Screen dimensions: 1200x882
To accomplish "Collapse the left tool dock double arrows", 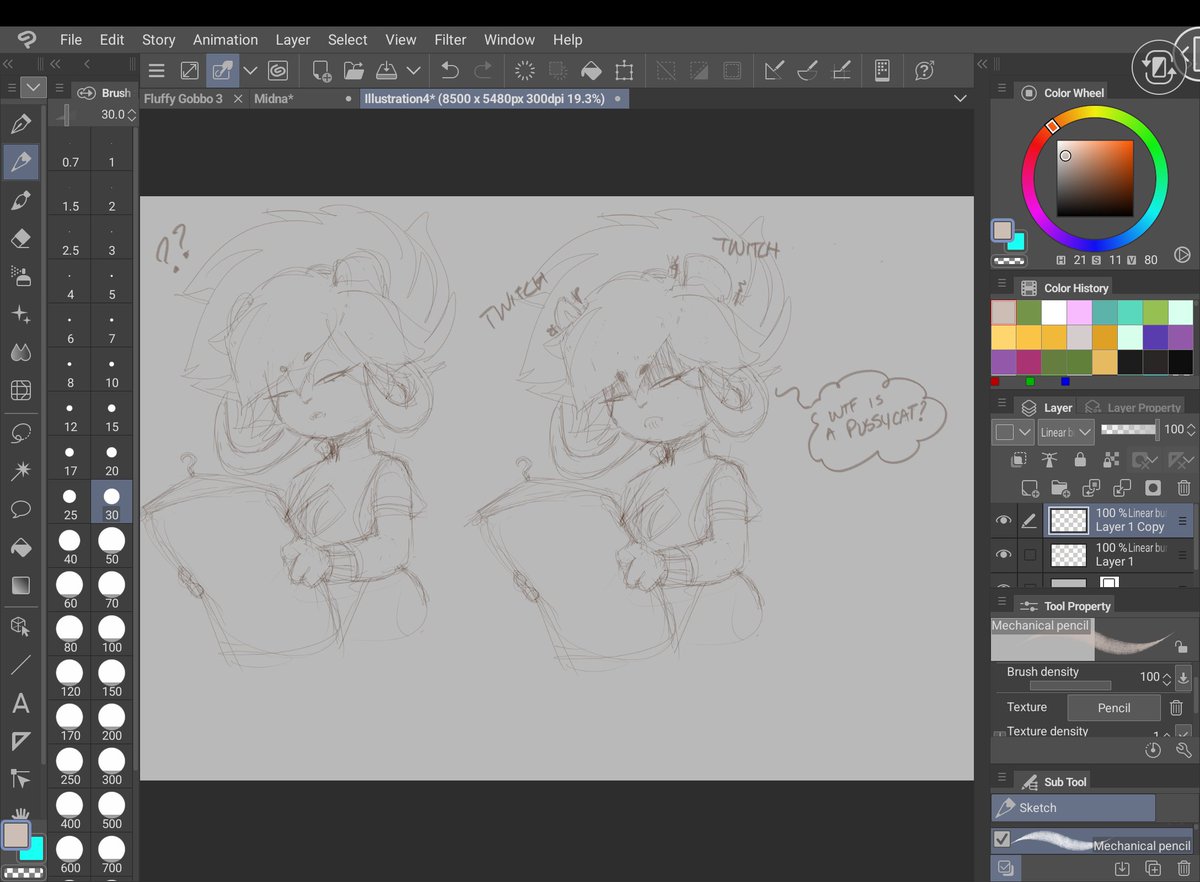I will pyautogui.click(x=8, y=64).
